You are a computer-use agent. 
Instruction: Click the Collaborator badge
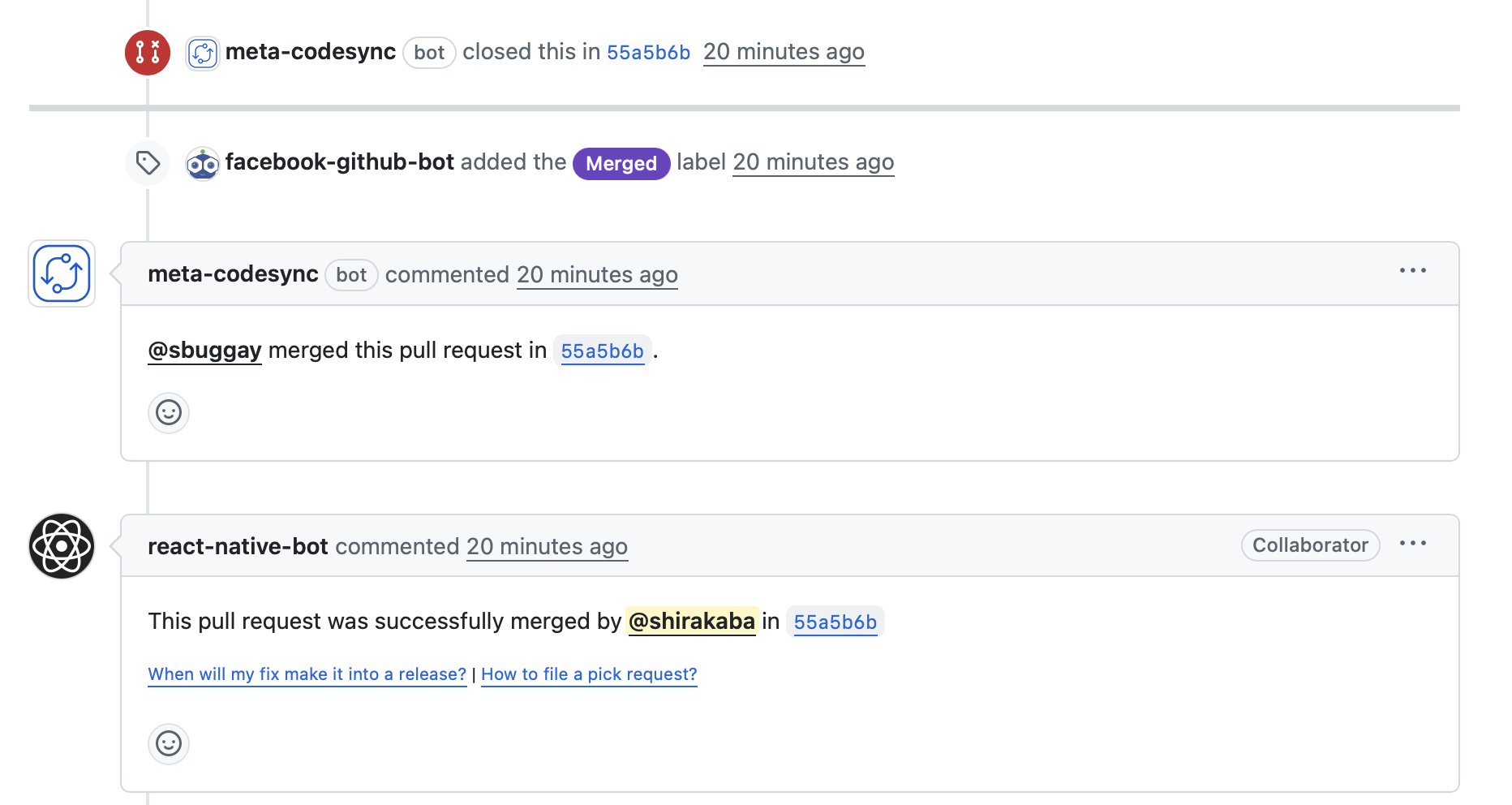point(1310,545)
